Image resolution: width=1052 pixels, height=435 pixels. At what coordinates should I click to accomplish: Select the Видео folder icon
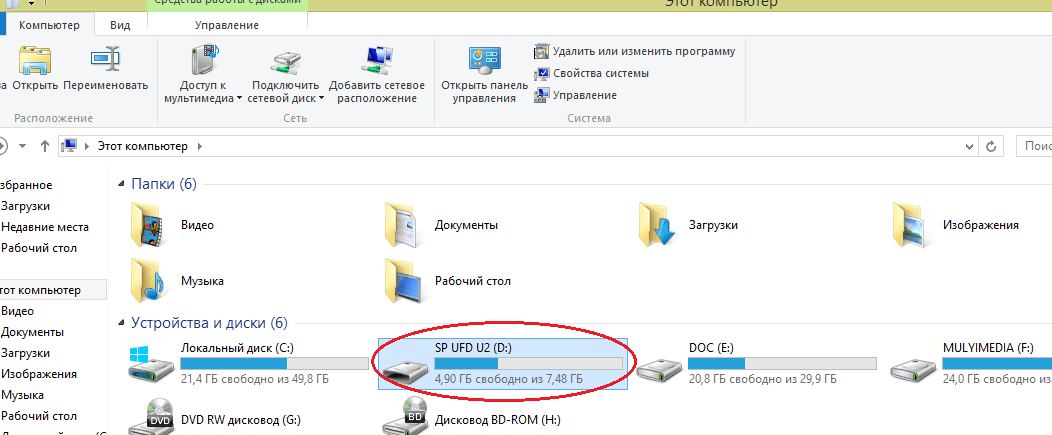pos(148,225)
